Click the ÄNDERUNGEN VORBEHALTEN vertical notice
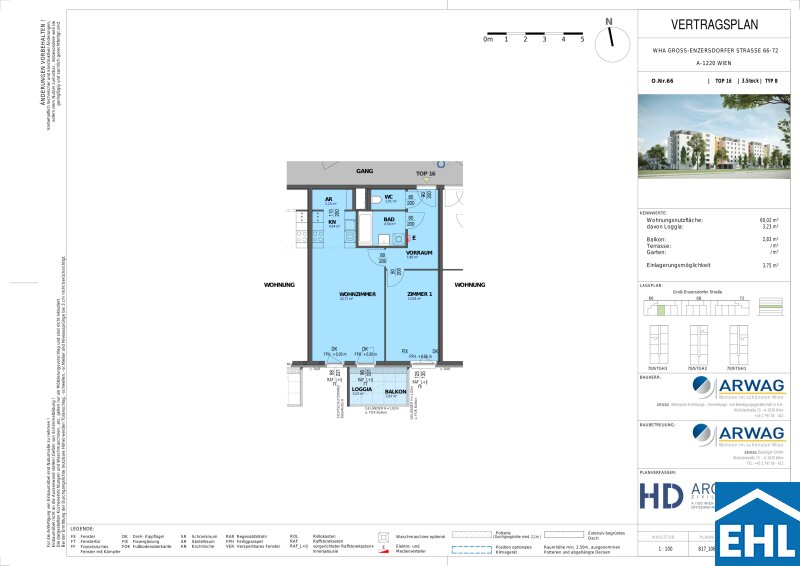800x566 pixels. coord(42,62)
